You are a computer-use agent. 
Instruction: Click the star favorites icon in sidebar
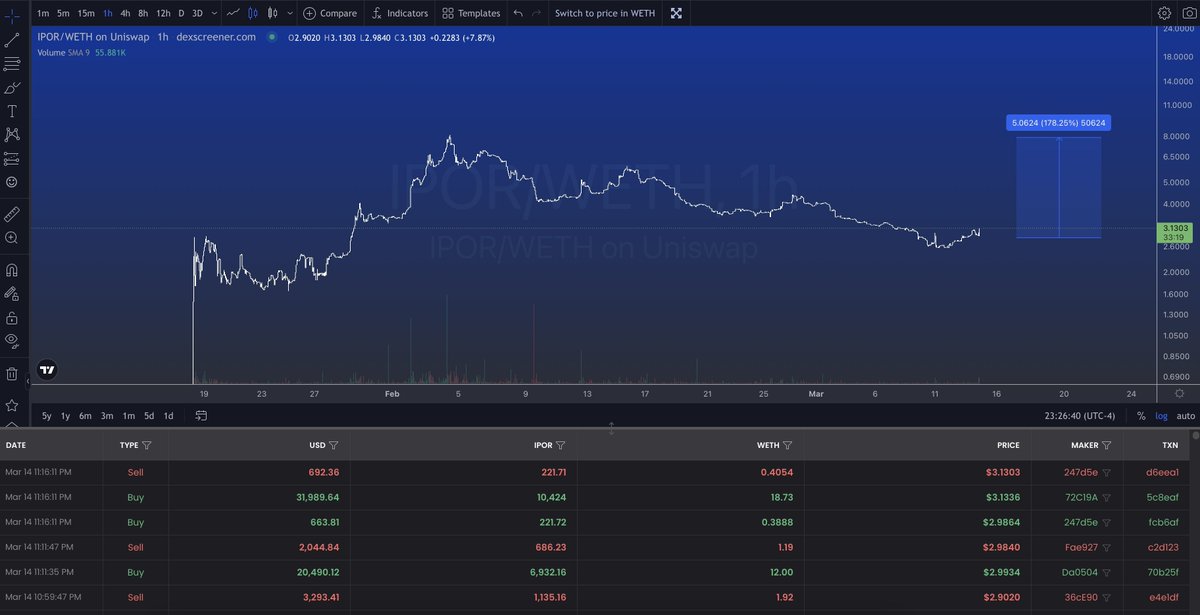pyautogui.click(x=12, y=405)
